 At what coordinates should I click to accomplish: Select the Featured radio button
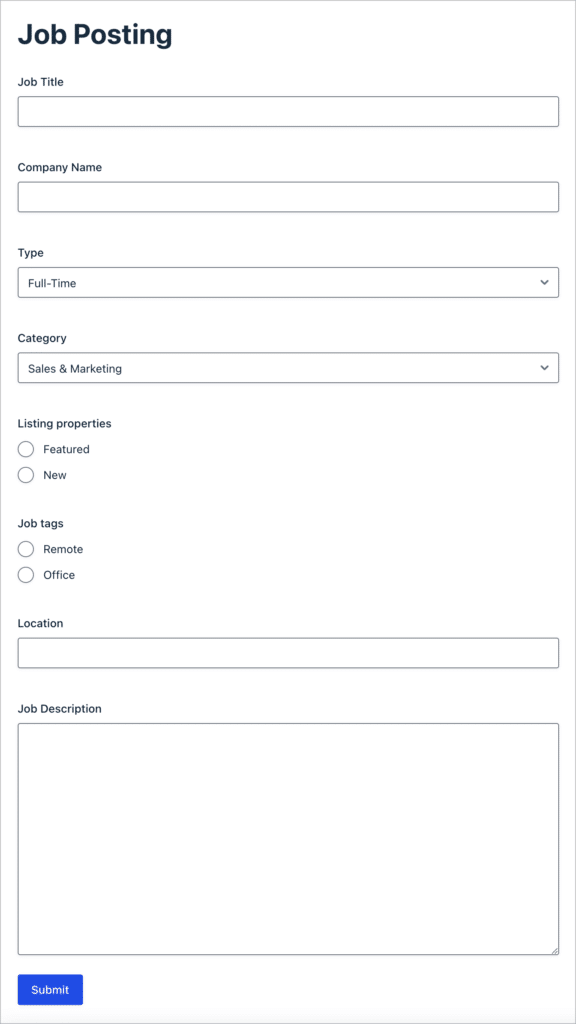pyautogui.click(x=26, y=449)
